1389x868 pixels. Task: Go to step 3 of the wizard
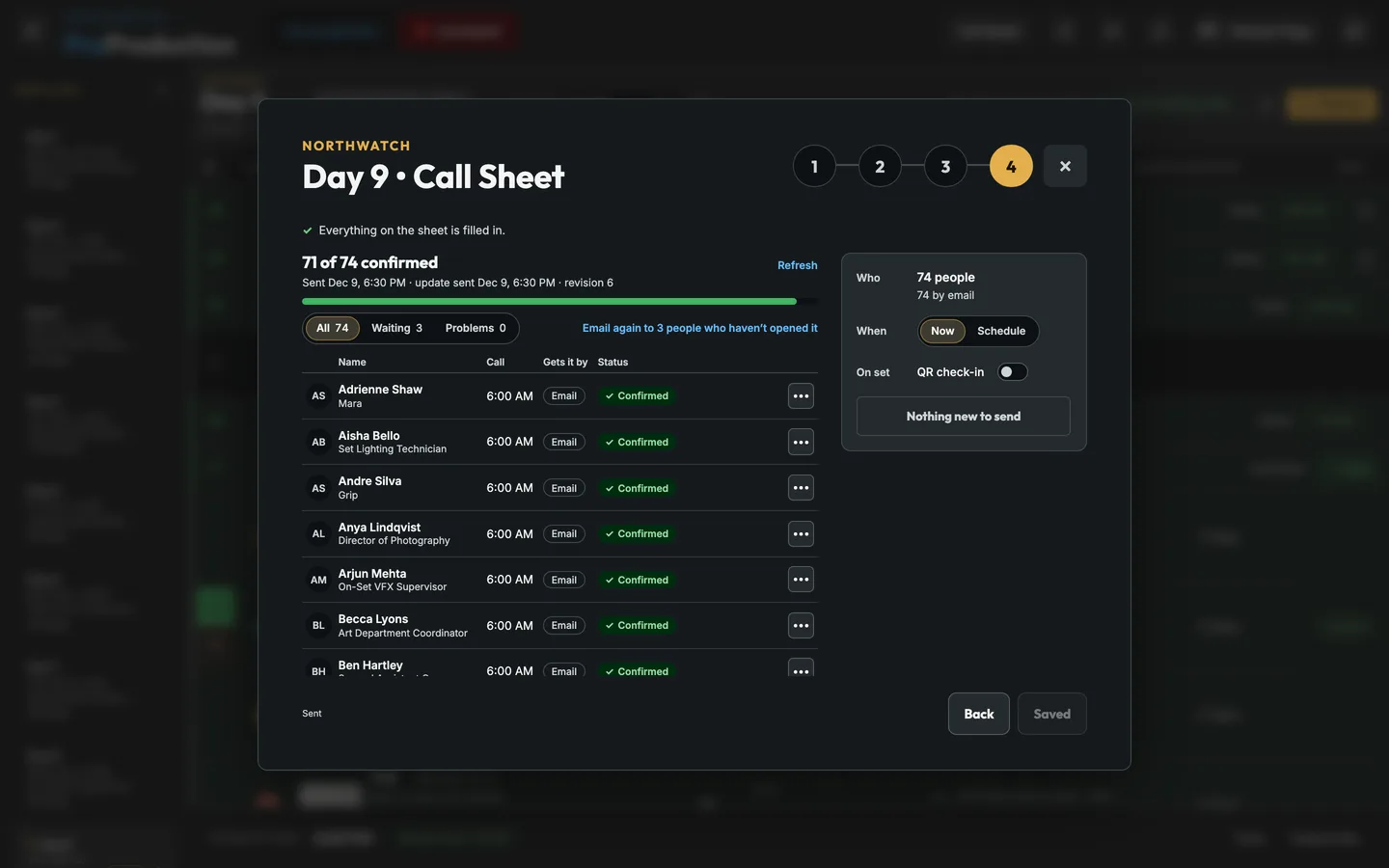tap(945, 166)
